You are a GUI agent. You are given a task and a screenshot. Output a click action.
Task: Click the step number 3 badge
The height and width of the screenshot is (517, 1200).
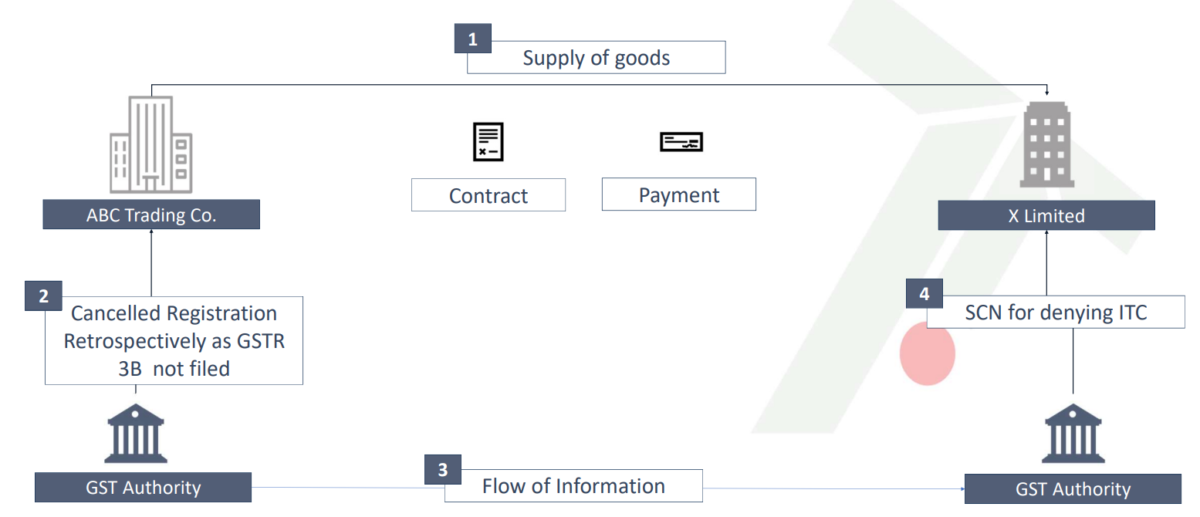[x=443, y=469]
